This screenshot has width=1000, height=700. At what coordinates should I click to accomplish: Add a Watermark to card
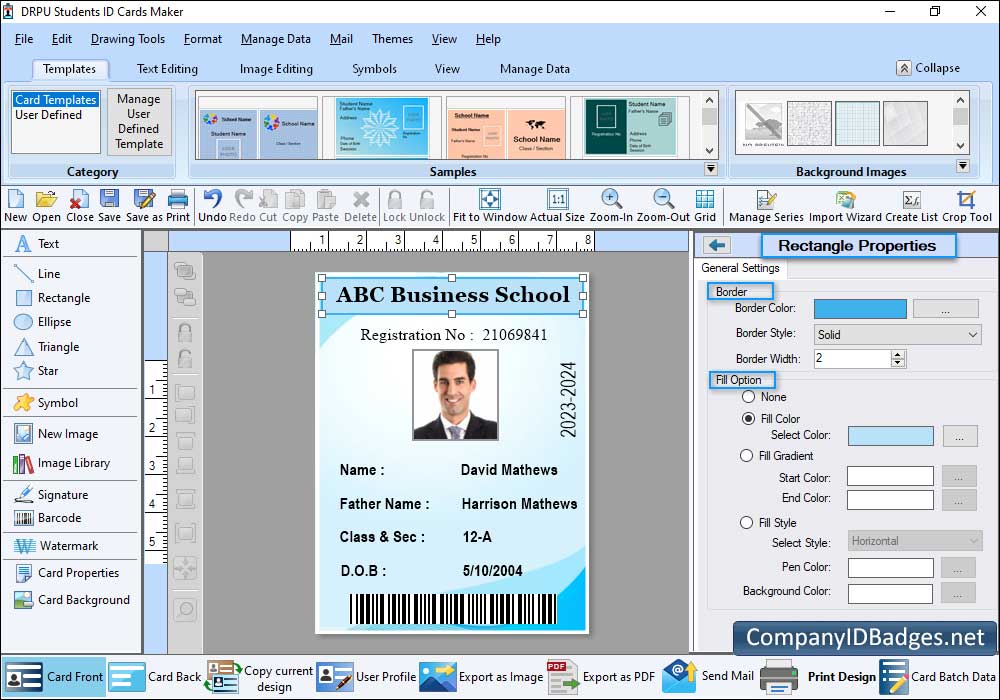pos(56,546)
